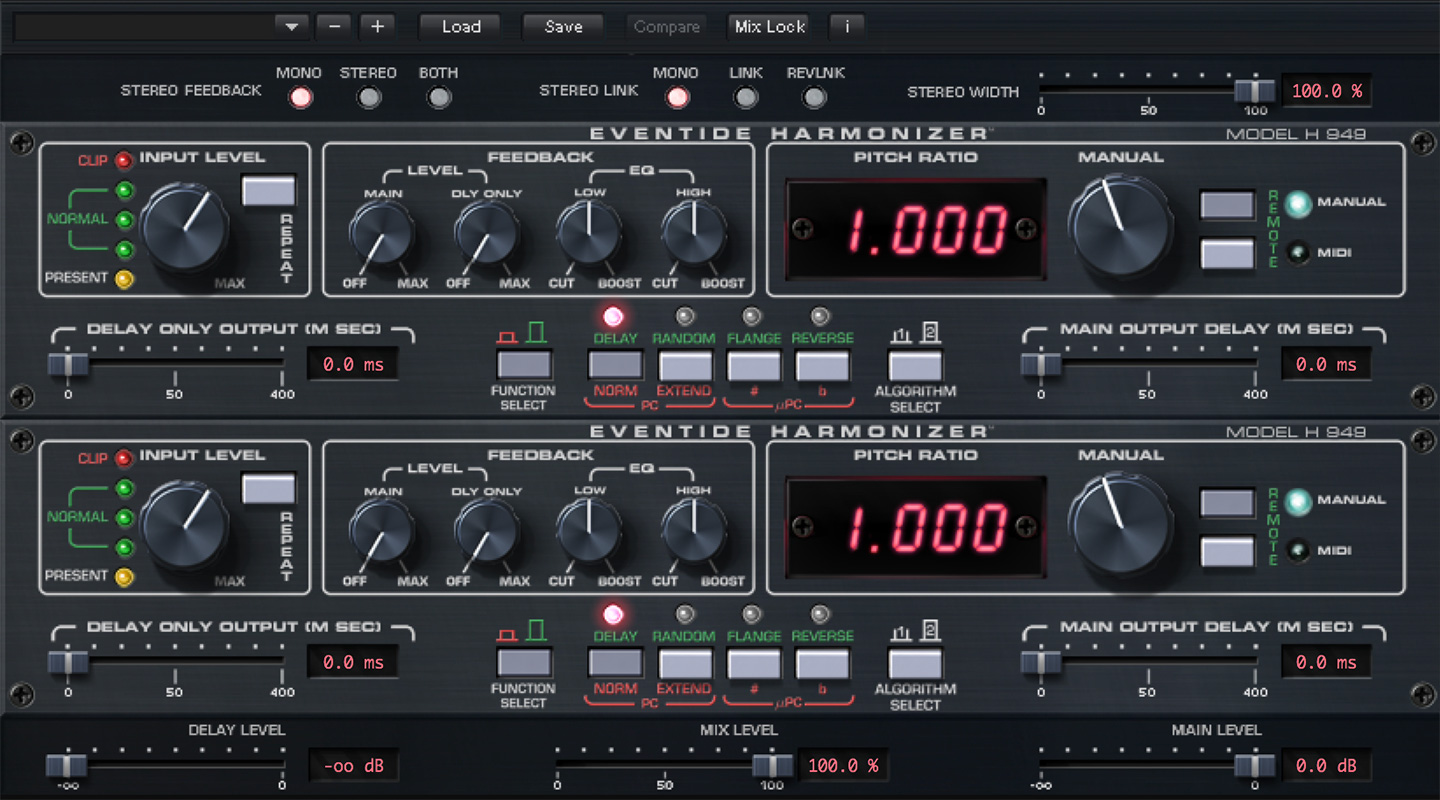This screenshot has height=800, width=1440.
Task: Open the info 'i' button
Action: click(847, 27)
